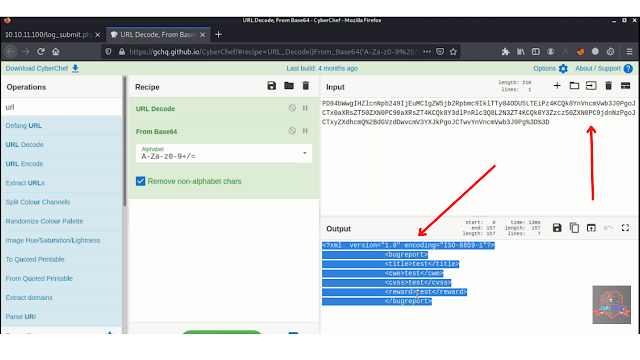640x360 pixels.
Task: Move output to input icon
Action: coord(591,228)
